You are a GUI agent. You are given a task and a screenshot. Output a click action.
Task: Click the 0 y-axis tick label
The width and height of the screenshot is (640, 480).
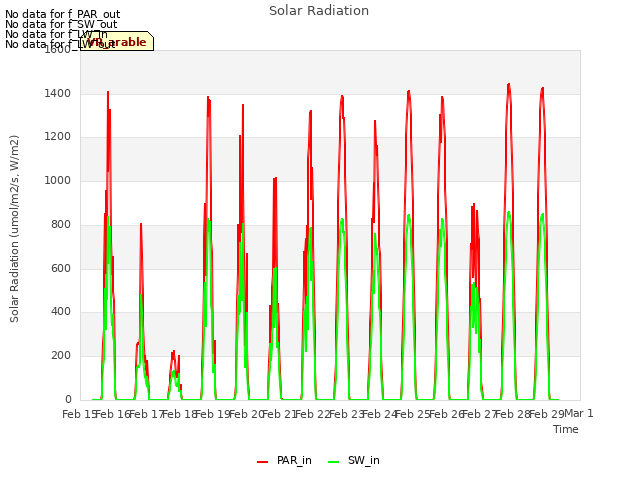(x=68, y=399)
